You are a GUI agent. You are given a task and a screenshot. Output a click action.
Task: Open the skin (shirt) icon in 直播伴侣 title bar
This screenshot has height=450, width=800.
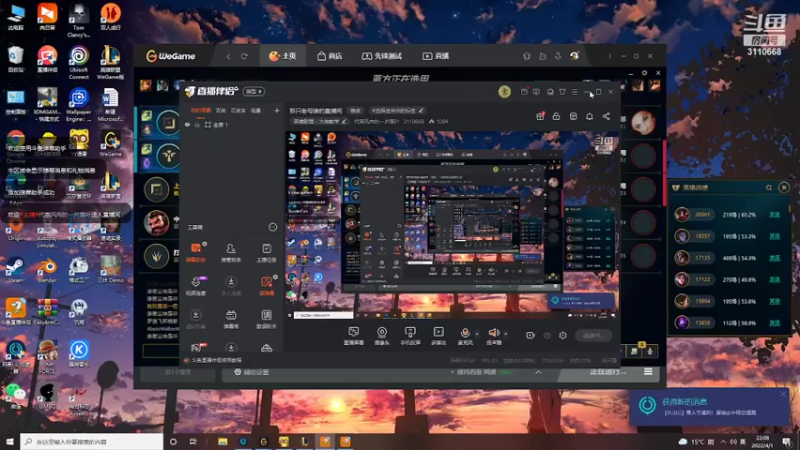[x=562, y=92]
